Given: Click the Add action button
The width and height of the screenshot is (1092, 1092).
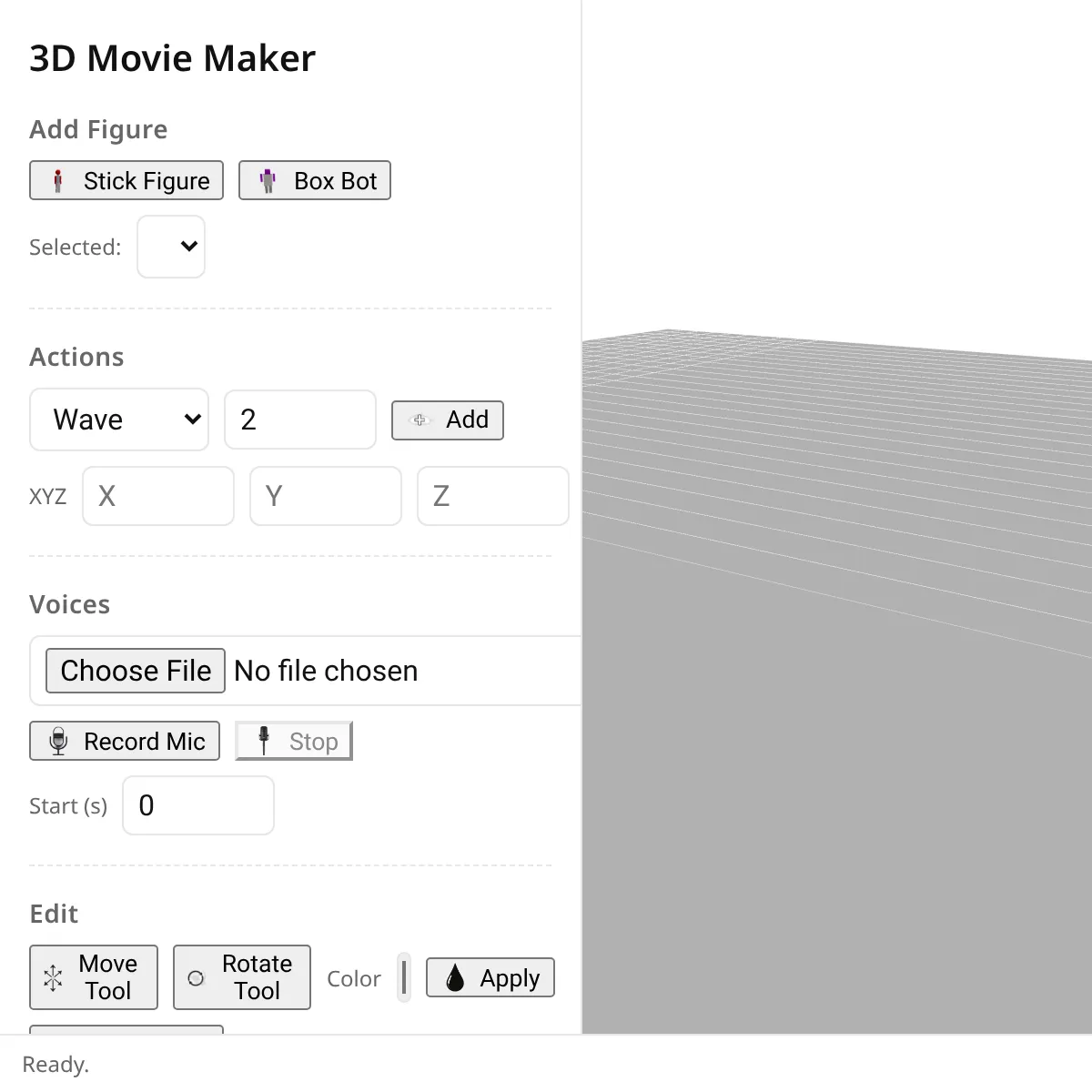Looking at the screenshot, I should coord(448,420).
